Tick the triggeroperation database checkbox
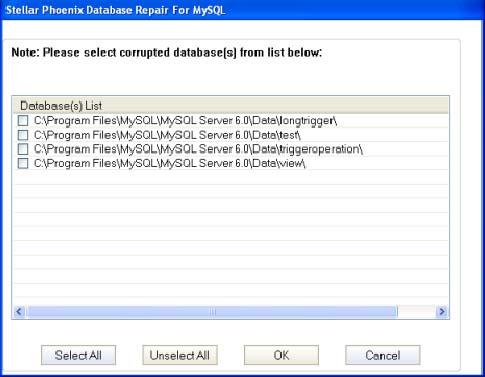The height and width of the screenshot is (377, 485). [23, 149]
